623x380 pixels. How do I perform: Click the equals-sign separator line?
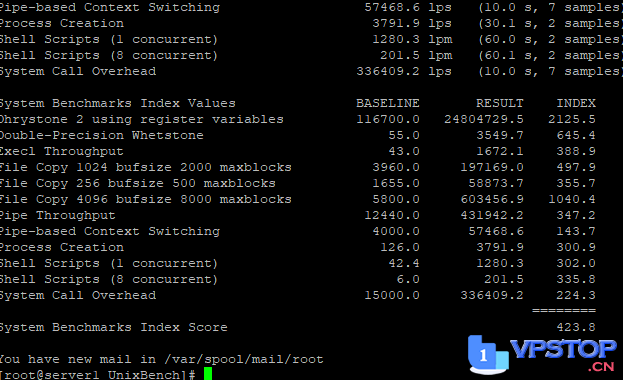[564, 310]
